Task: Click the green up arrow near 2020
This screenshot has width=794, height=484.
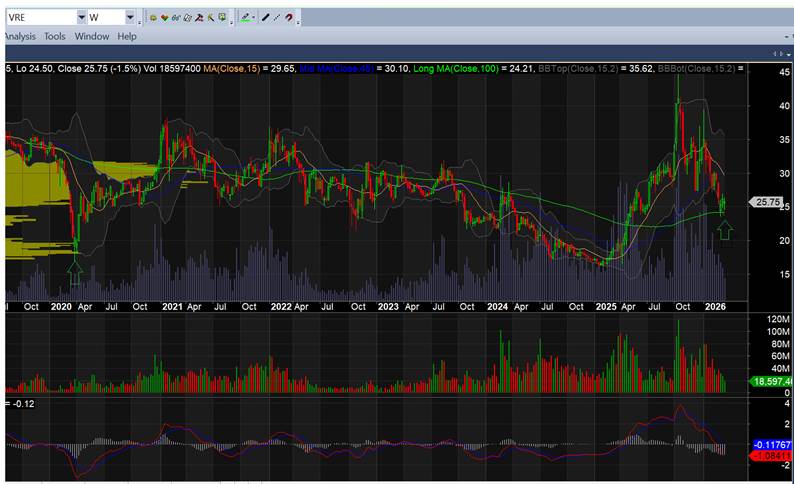Action: (x=75, y=268)
